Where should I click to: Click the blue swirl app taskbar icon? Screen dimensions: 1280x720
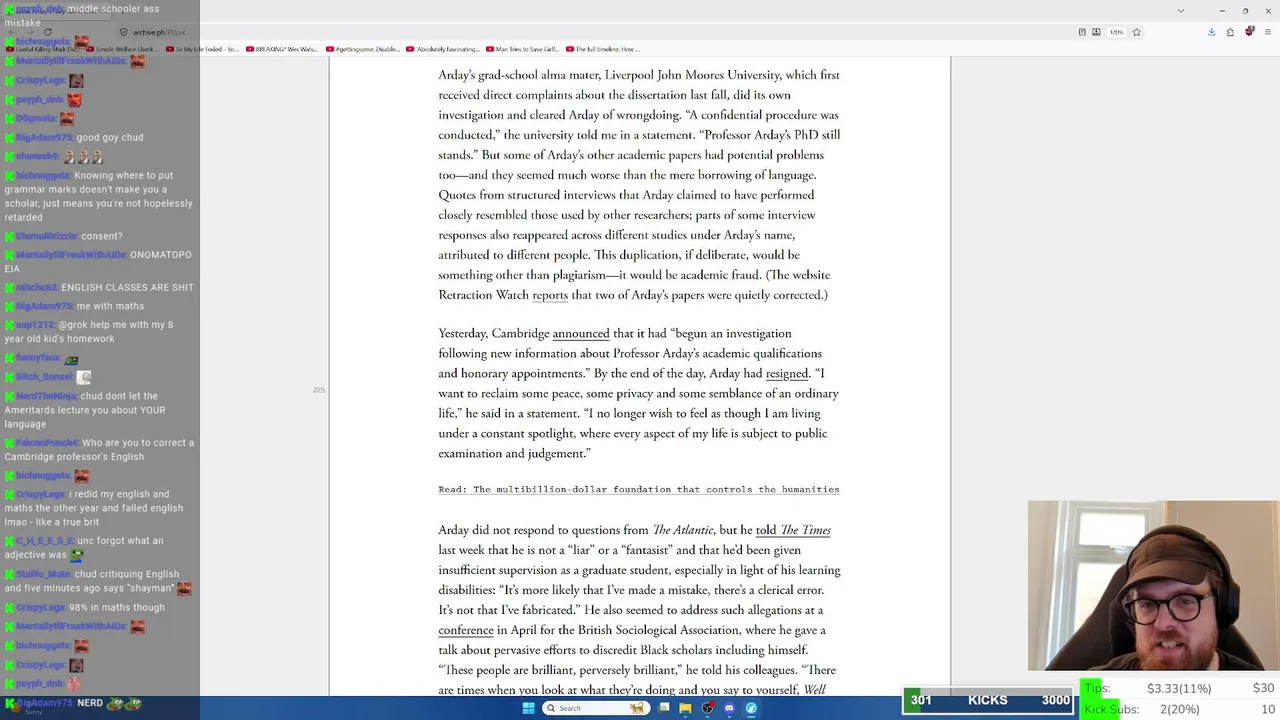751,708
